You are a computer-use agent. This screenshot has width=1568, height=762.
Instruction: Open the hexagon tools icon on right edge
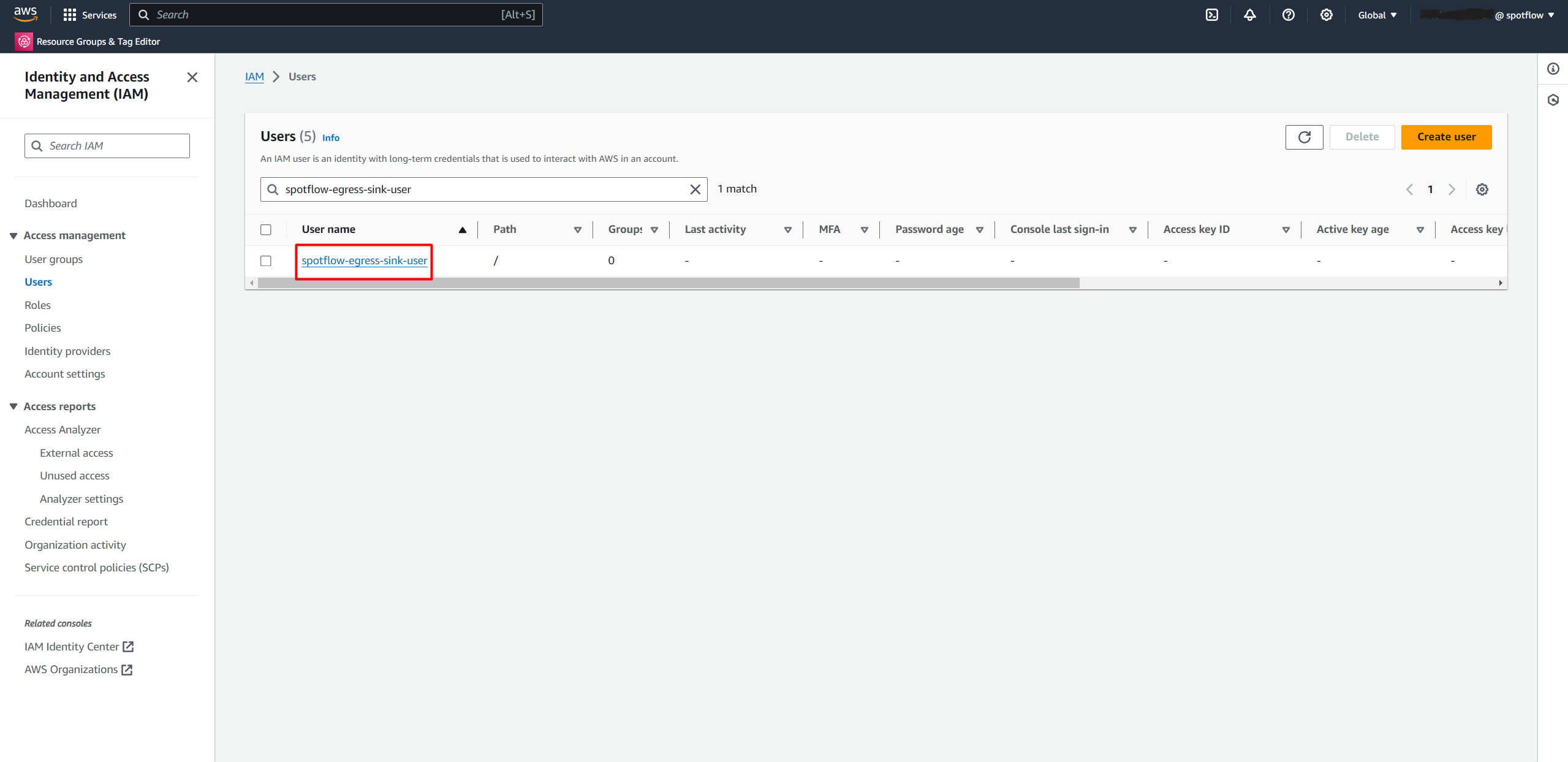(x=1553, y=100)
